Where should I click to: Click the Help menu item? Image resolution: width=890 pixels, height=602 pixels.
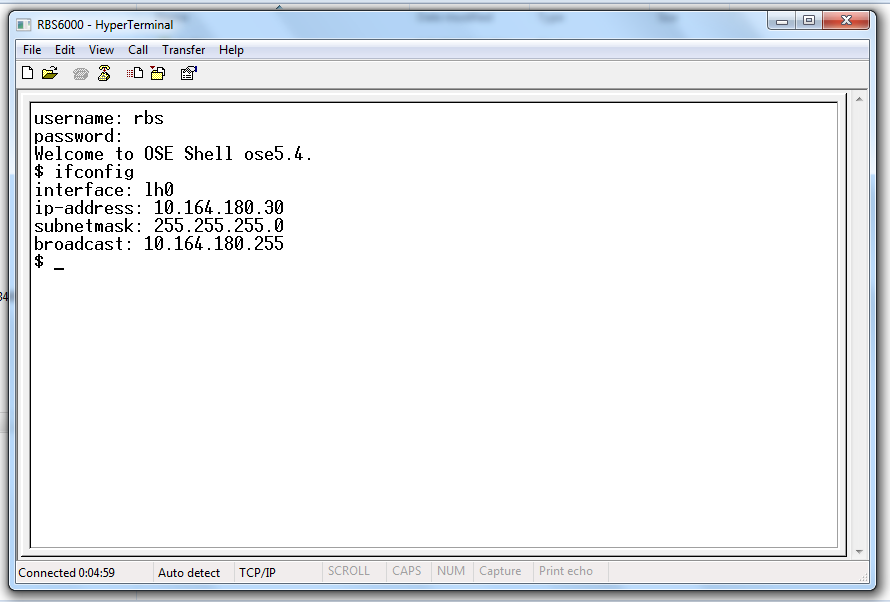pos(231,49)
